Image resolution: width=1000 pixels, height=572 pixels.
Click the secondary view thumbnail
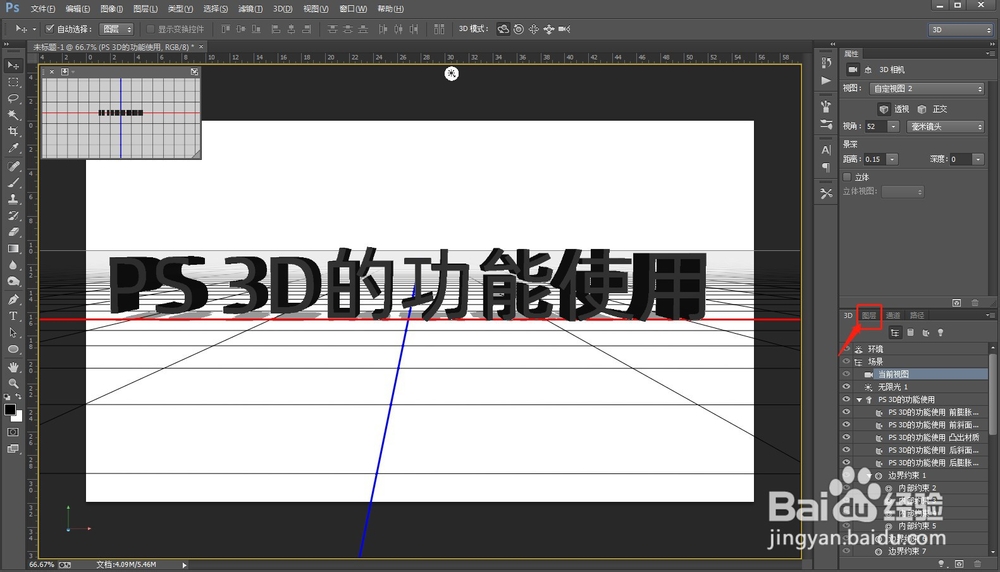[x=121, y=117]
